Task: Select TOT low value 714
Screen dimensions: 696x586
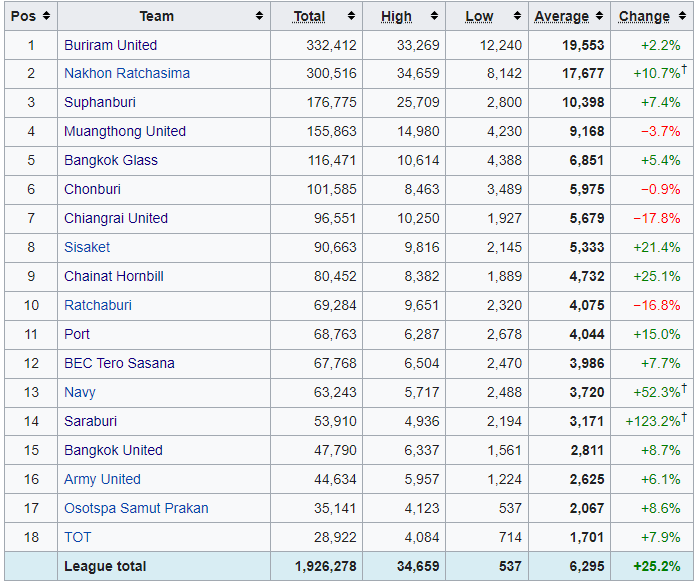Action: tap(510, 537)
